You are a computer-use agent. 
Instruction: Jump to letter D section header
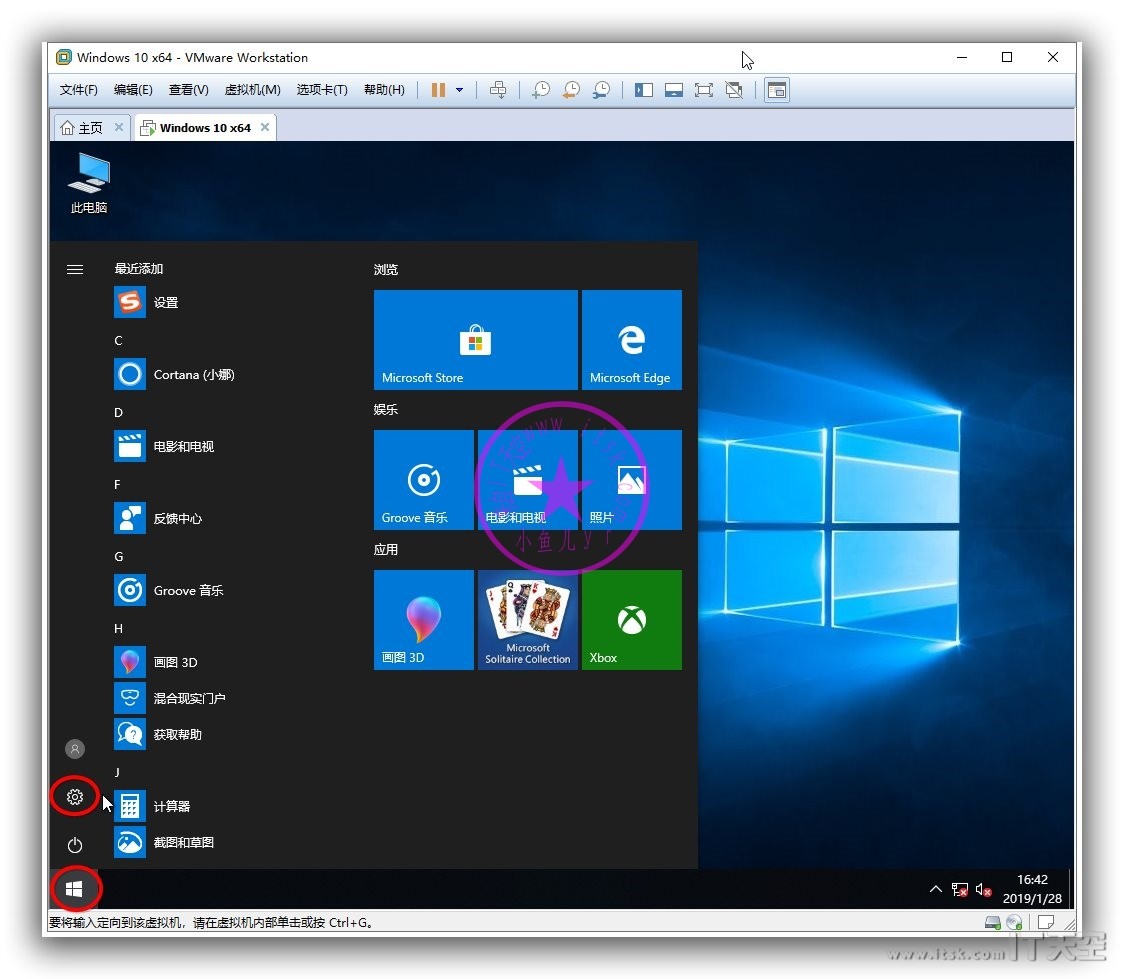click(118, 412)
